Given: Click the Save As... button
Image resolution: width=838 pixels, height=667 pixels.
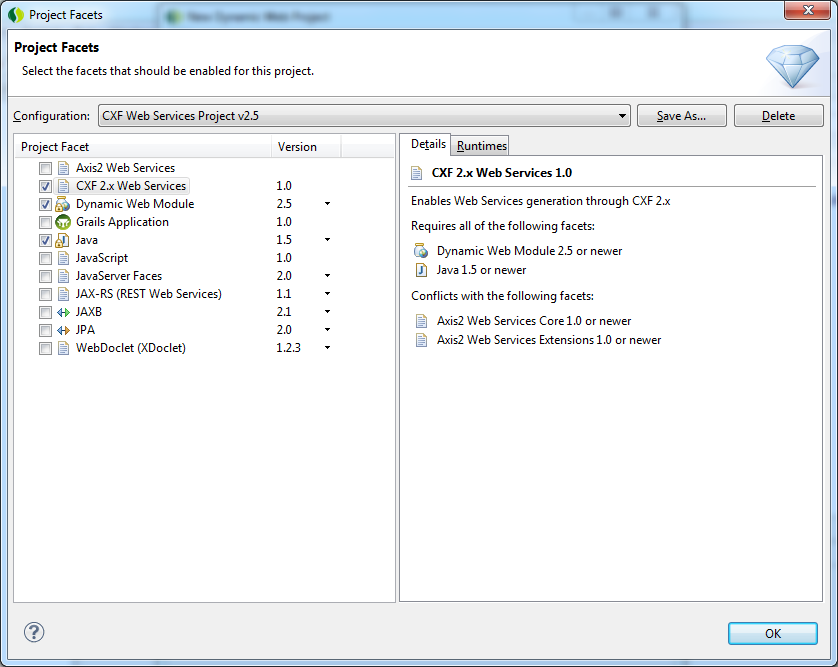Looking at the screenshot, I should (681, 115).
